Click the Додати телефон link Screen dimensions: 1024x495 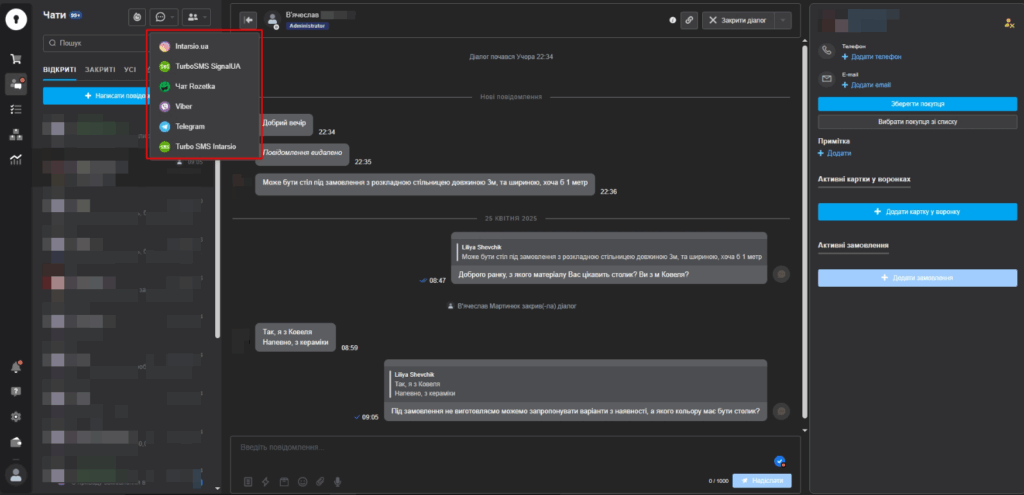click(x=876, y=57)
